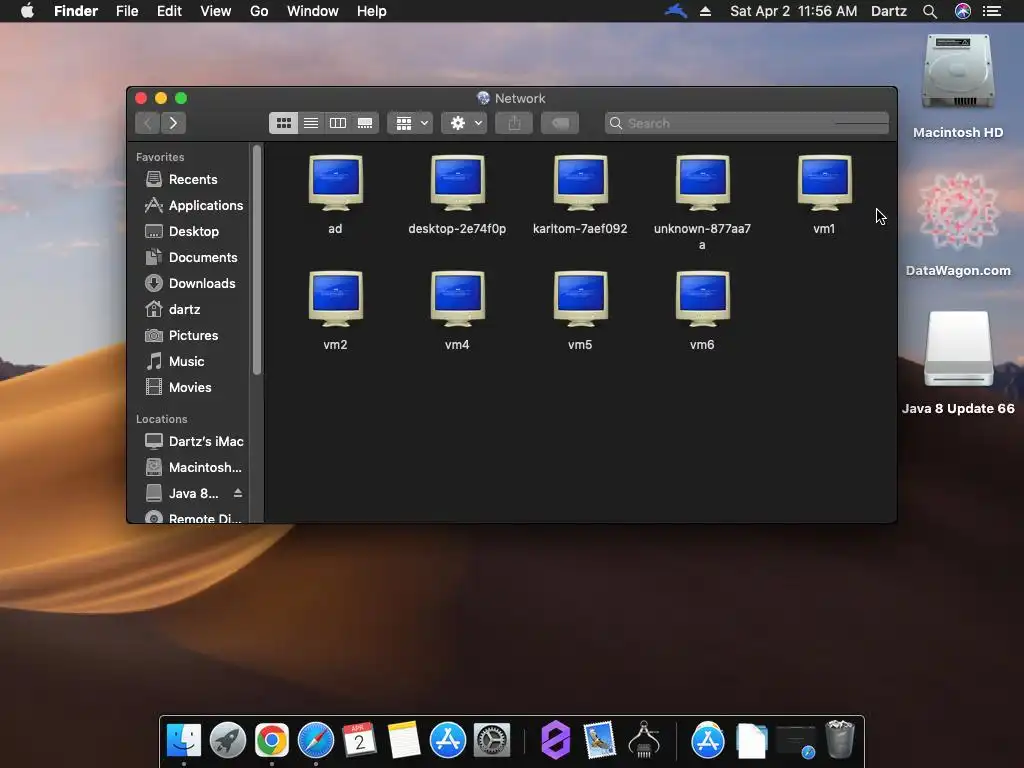Open the vm1 network computer

click(x=824, y=185)
